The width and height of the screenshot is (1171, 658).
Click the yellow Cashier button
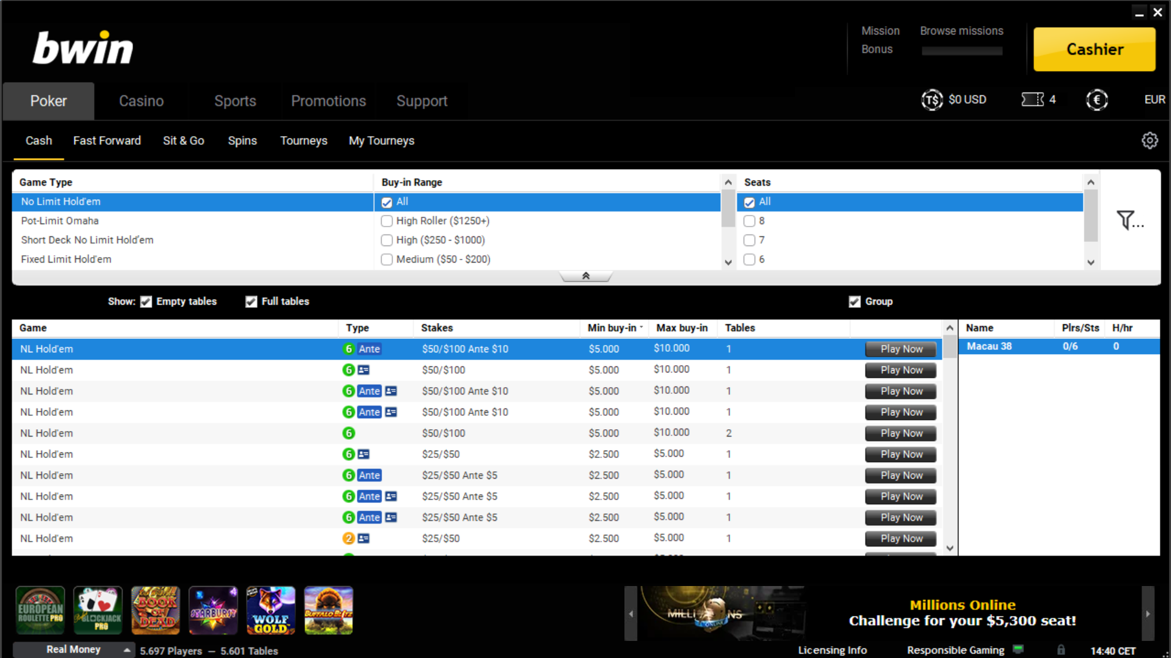[1093, 49]
